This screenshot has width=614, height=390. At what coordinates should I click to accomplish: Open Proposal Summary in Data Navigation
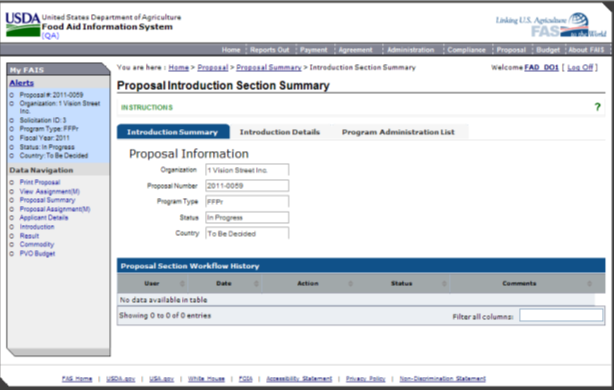tap(47, 200)
